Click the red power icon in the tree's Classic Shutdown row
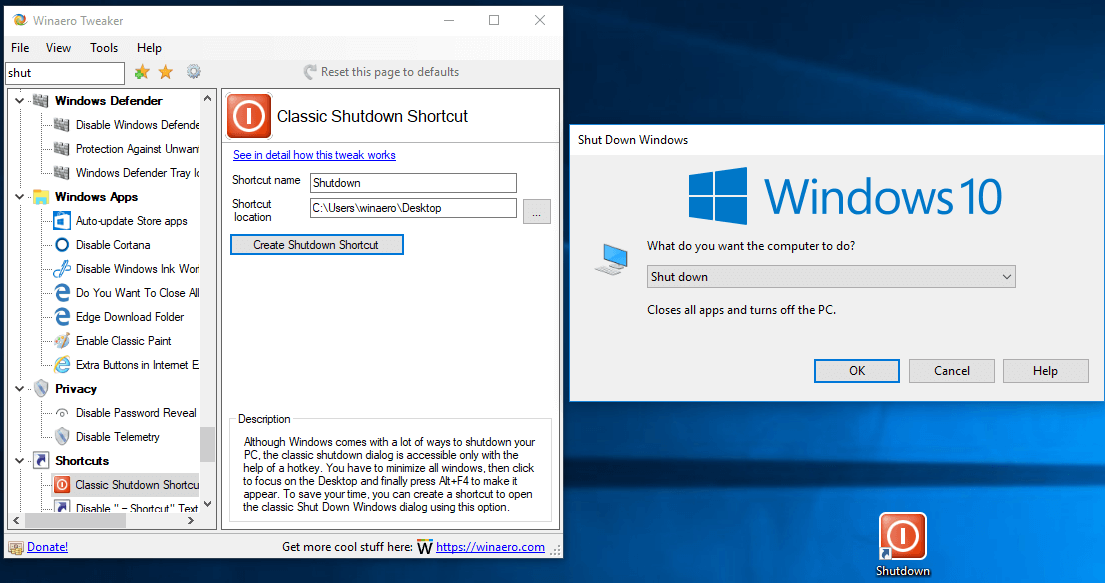The height and width of the screenshot is (583, 1105). [x=62, y=484]
